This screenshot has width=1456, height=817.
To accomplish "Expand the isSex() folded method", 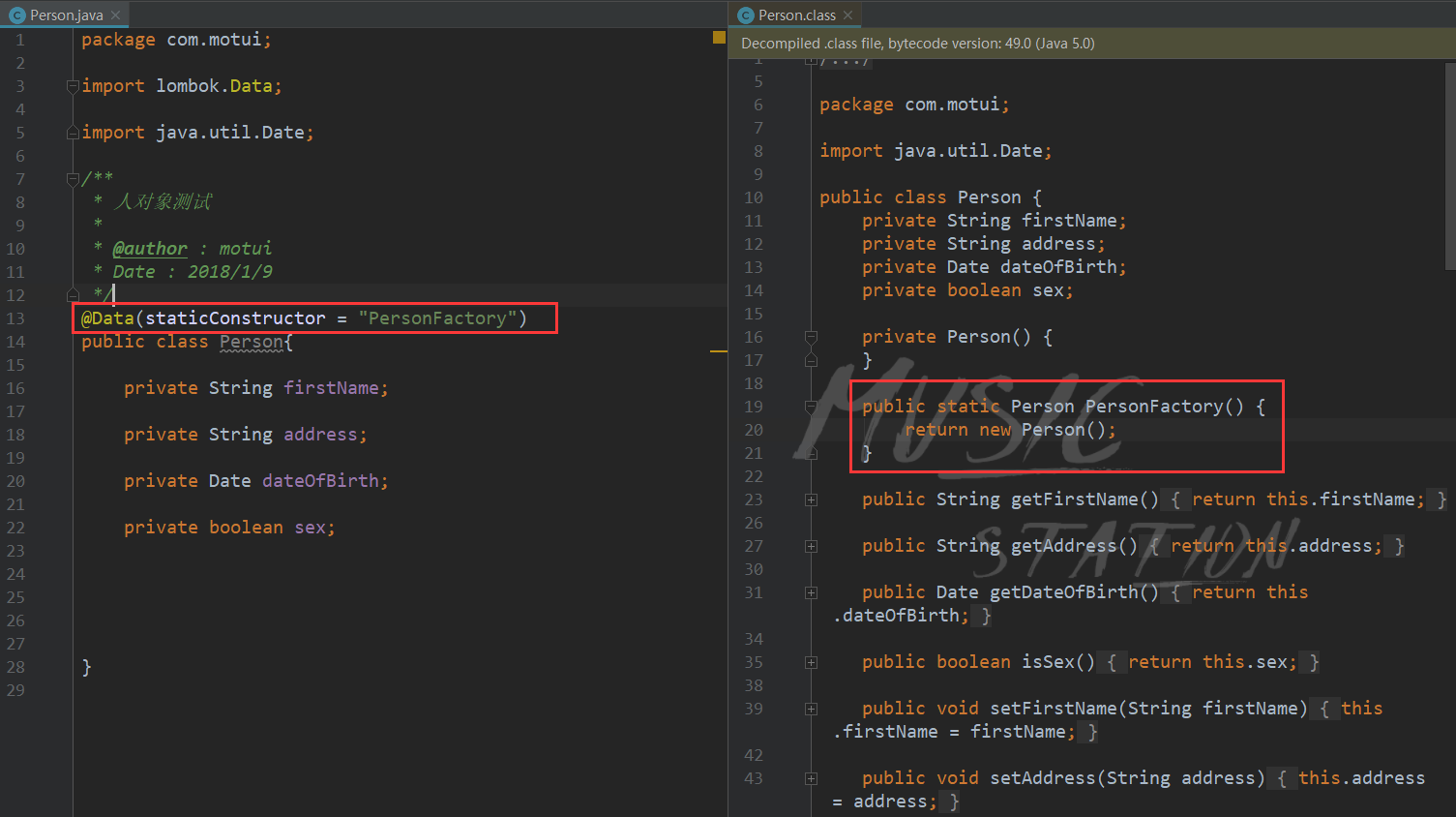I will 811,663.
